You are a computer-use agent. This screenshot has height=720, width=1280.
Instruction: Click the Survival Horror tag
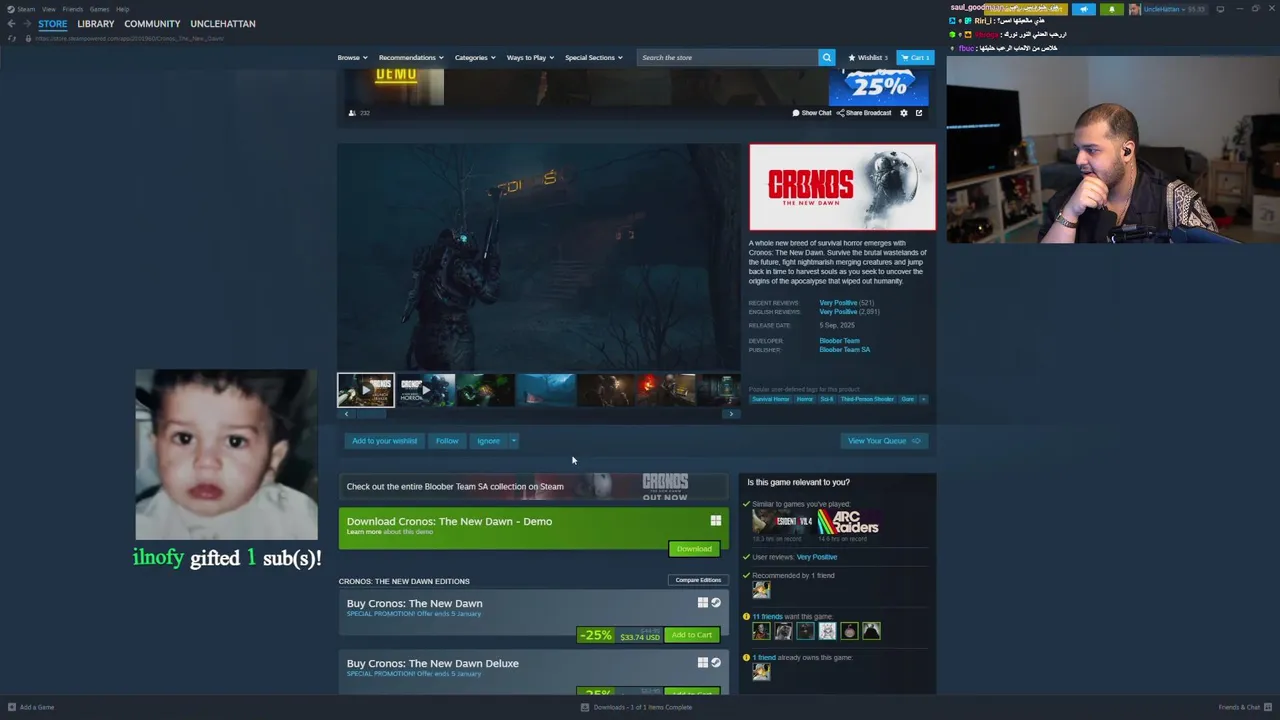[x=770, y=399]
